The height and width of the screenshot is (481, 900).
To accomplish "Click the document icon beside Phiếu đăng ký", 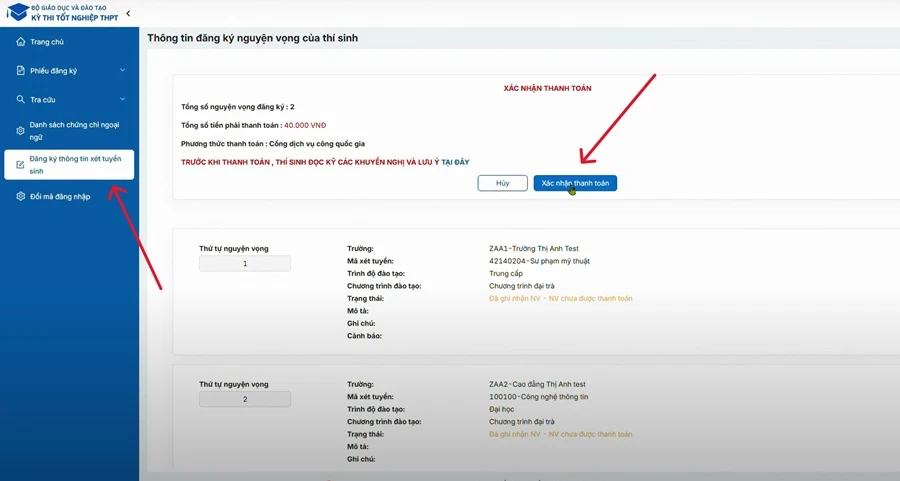I will pos(21,71).
